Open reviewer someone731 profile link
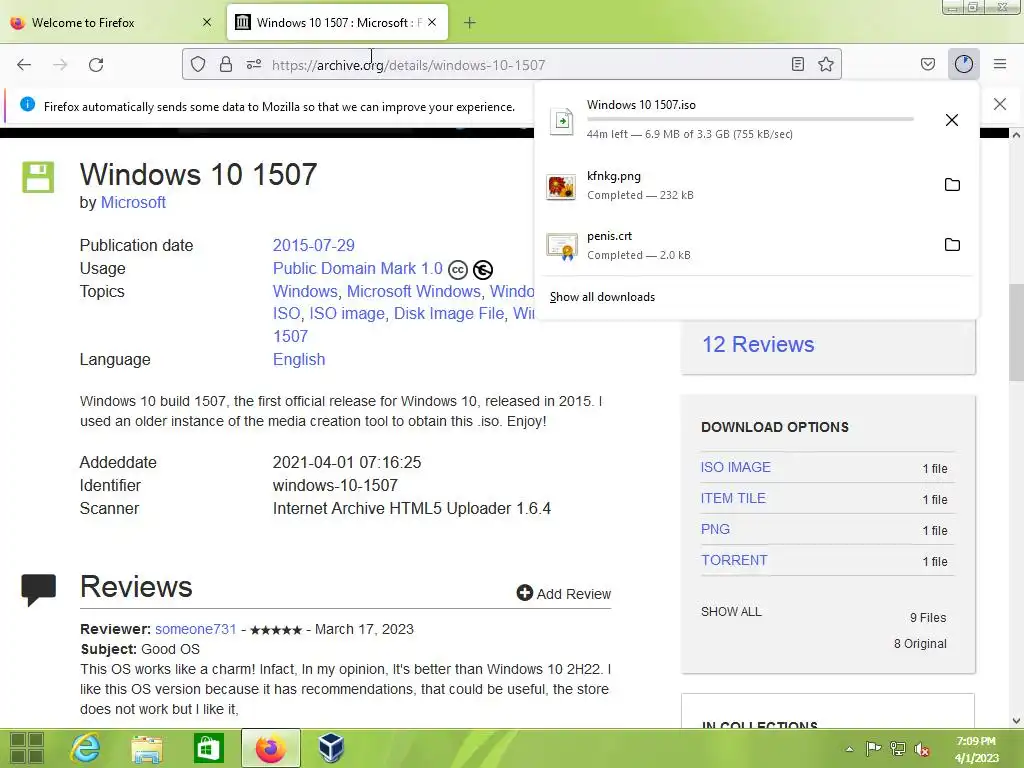1024x768 pixels. [x=195, y=630]
